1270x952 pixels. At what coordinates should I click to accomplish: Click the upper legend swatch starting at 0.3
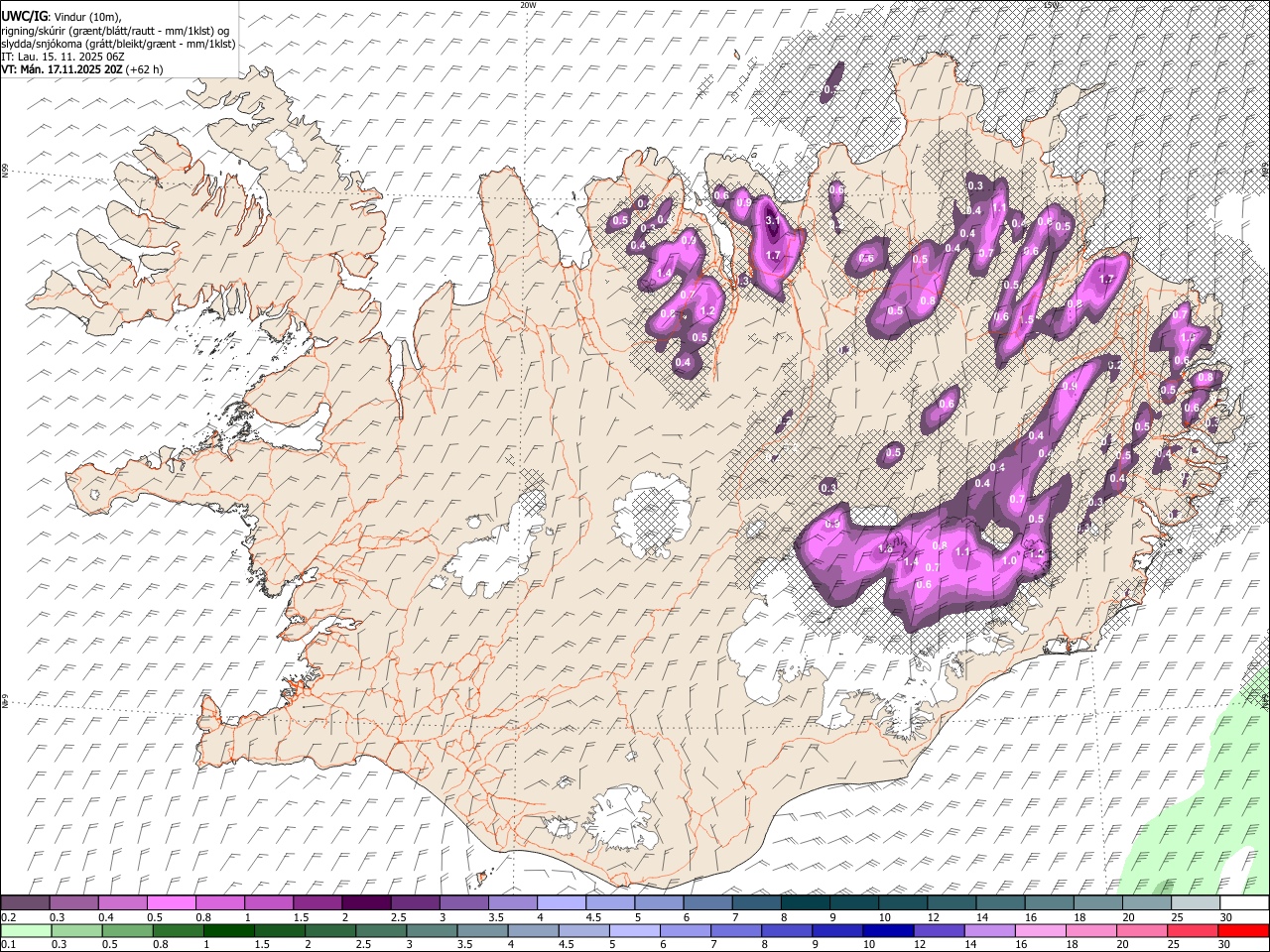tap(74, 903)
